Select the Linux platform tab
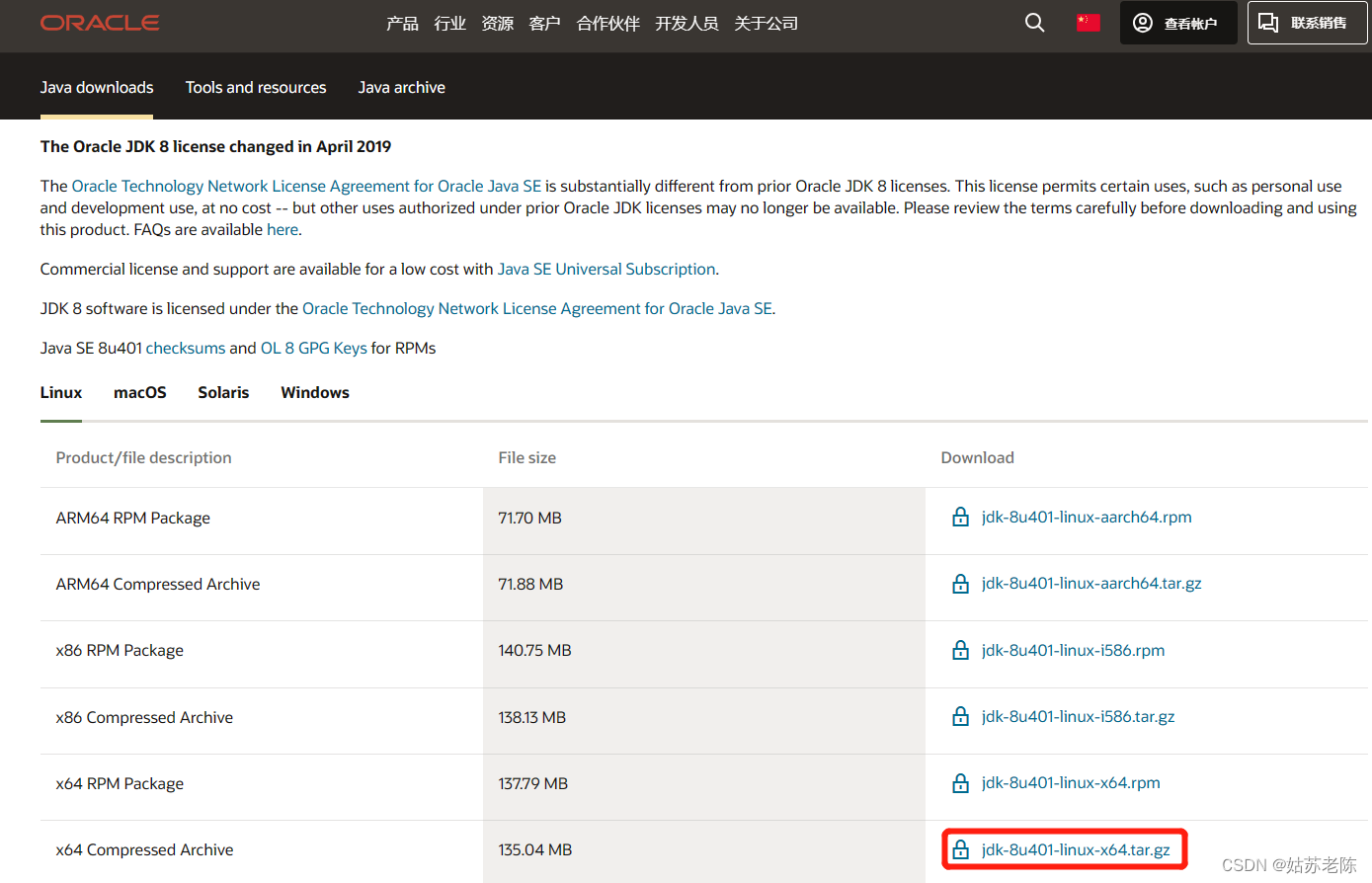Viewport: 1372px width, 883px height. (x=61, y=392)
